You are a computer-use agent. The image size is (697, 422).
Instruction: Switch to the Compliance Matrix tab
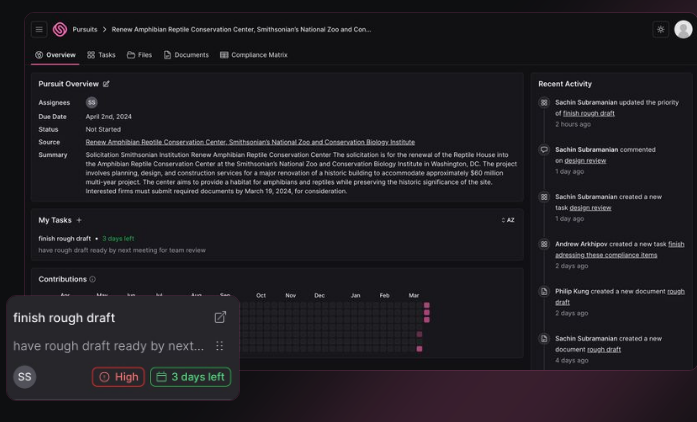(x=253, y=55)
